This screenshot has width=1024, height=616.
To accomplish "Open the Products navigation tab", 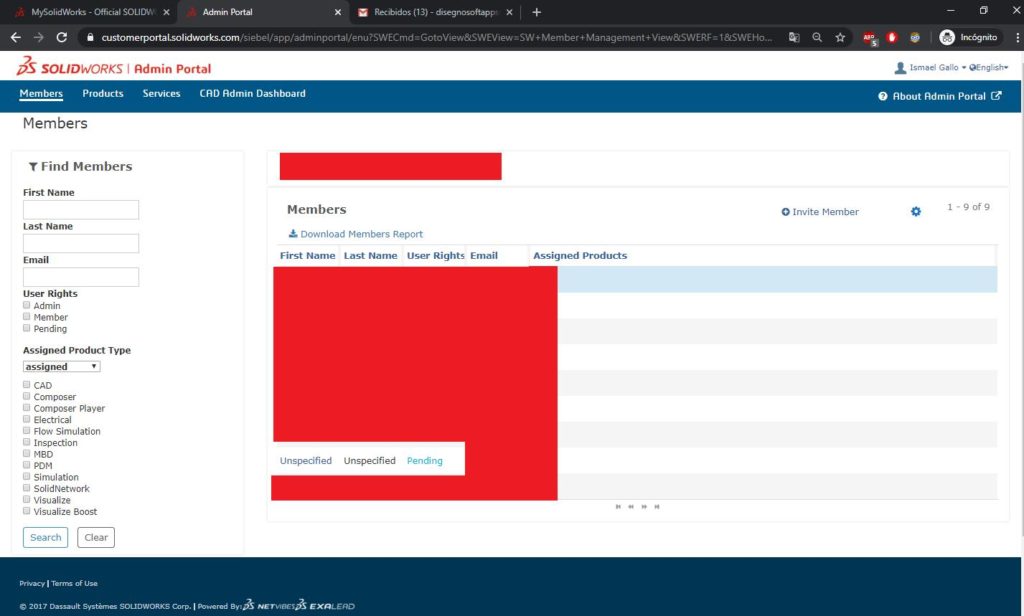I will (103, 93).
